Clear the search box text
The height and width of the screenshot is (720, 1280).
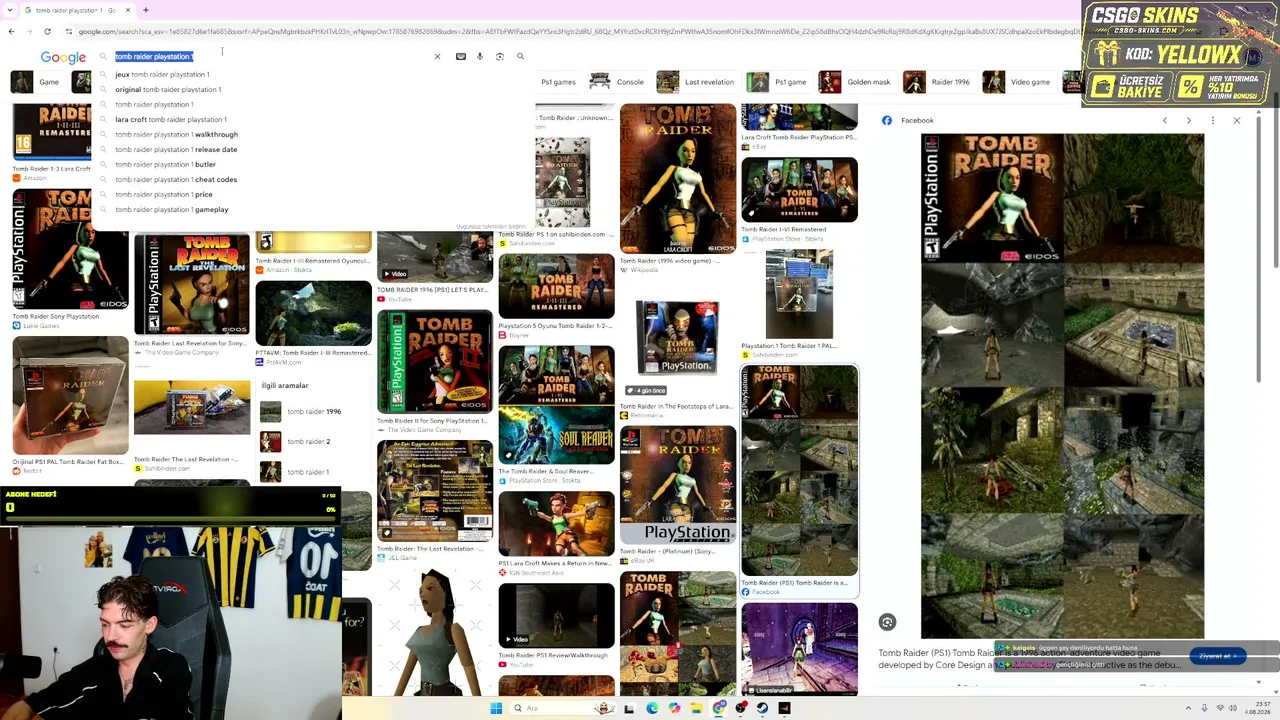tap(437, 56)
